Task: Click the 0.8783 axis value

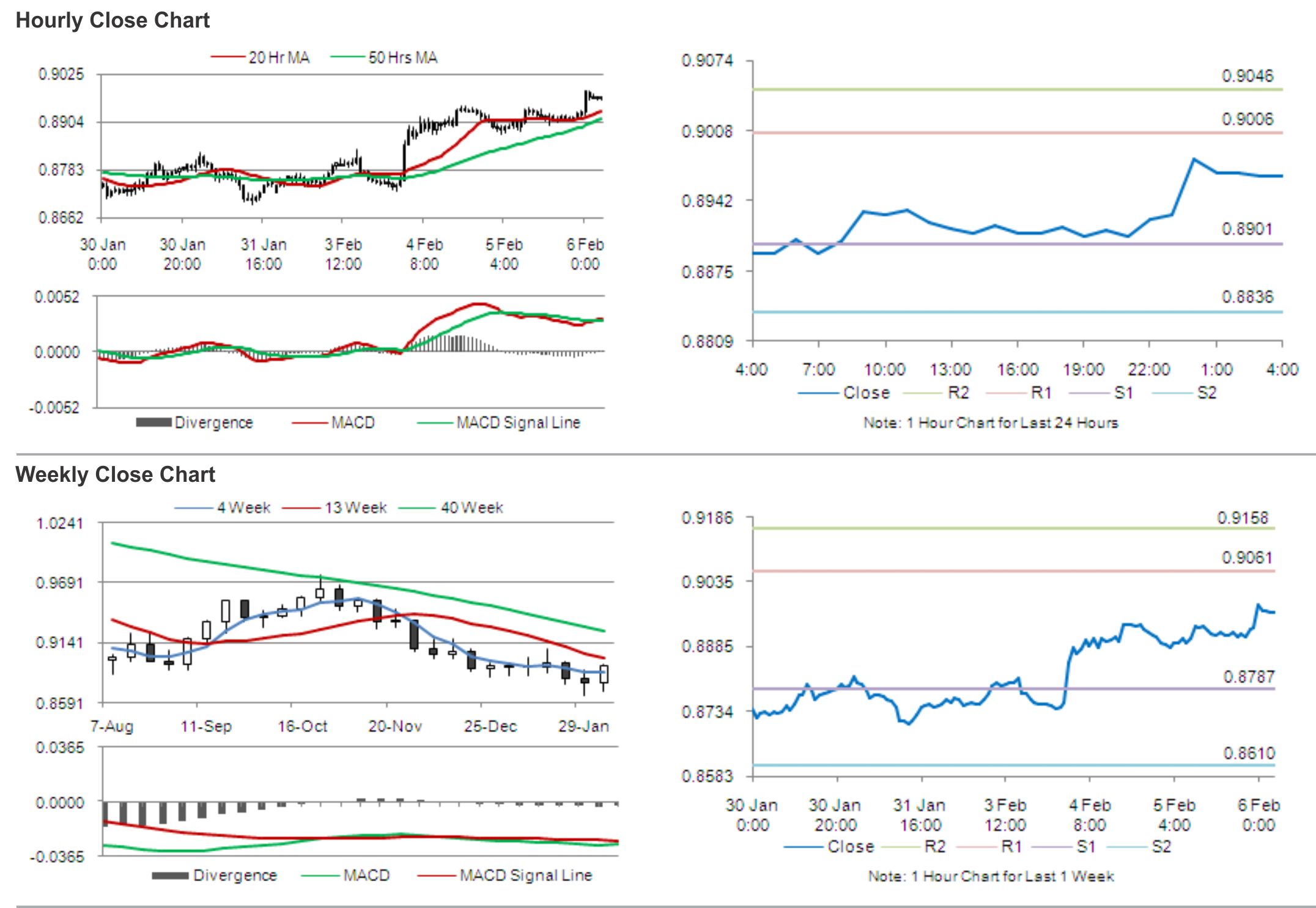Action: [x=61, y=170]
